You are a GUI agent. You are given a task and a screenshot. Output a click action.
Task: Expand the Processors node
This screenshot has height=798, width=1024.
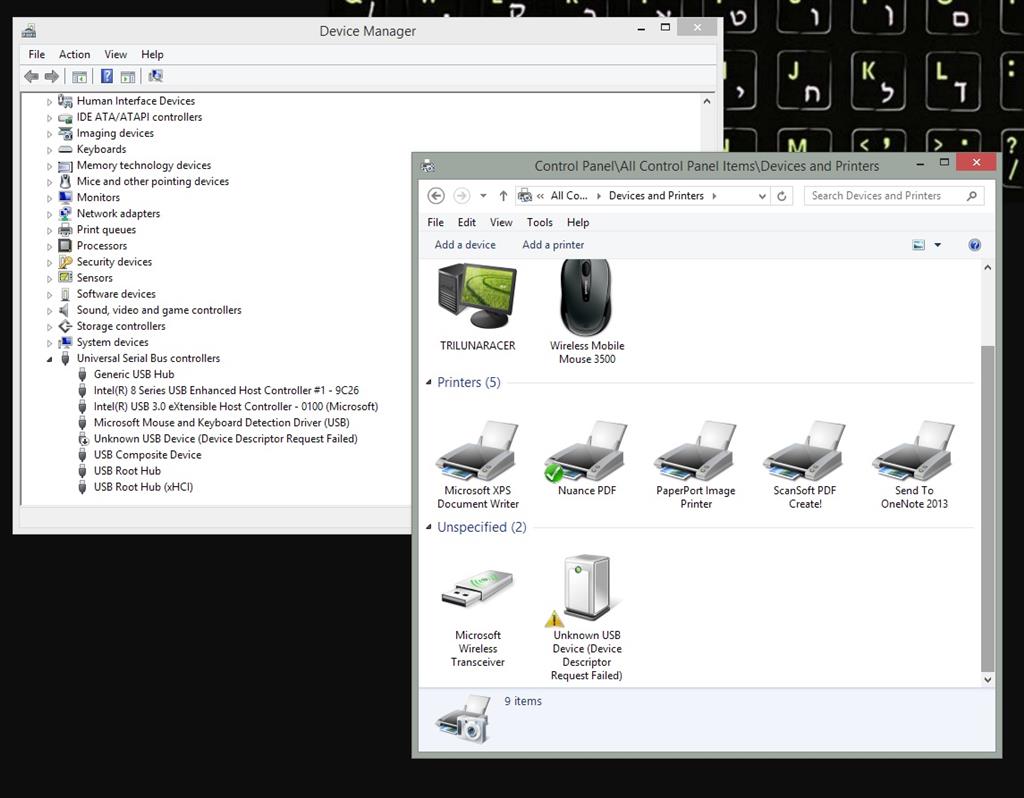tap(49, 247)
